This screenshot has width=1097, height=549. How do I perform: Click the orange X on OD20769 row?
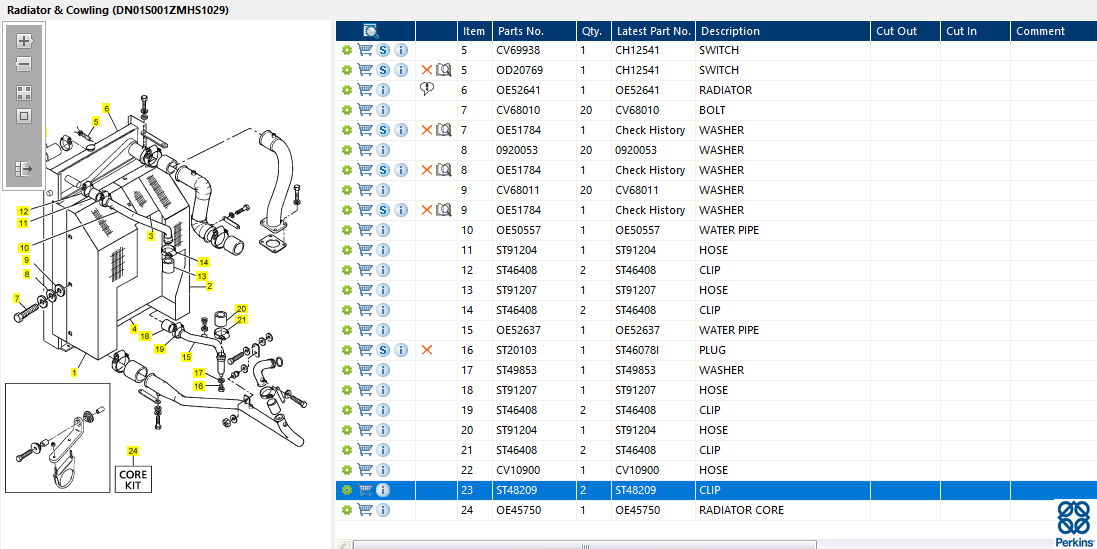pos(427,70)
